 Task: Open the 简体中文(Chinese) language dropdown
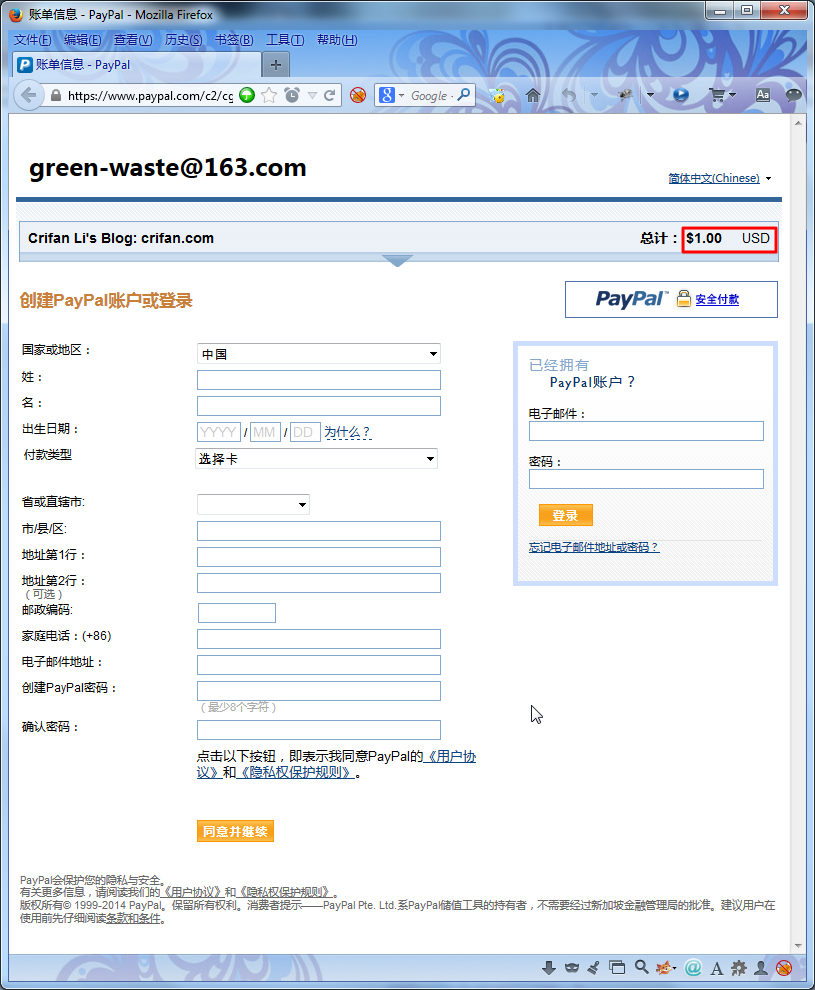(x=720, y=178)
